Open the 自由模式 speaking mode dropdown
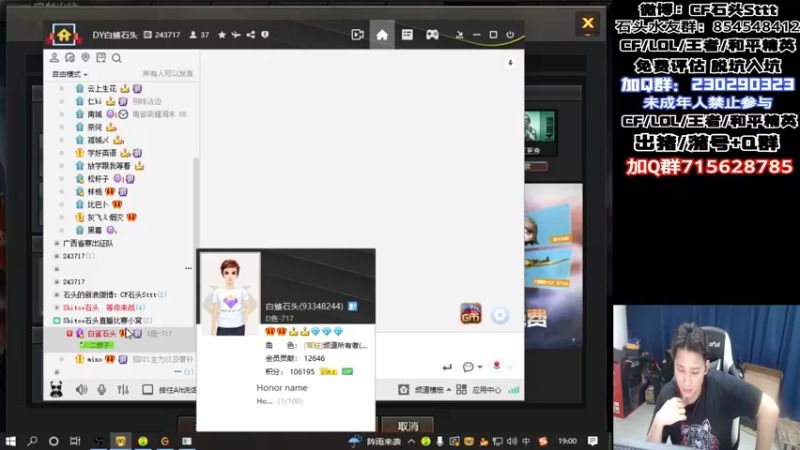 click(x=69, y=74)
